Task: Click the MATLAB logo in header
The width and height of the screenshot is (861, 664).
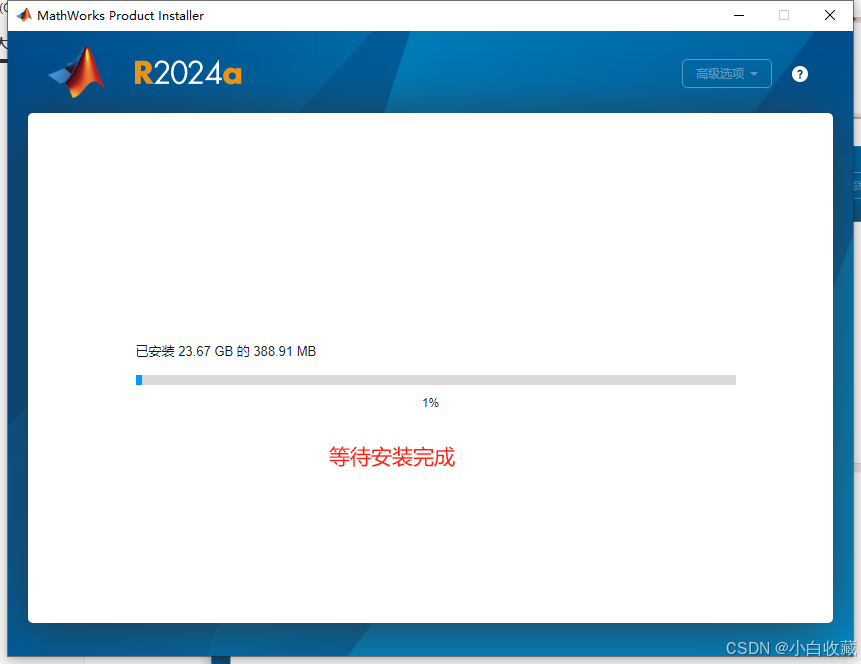Action: [x=77, y=72]
